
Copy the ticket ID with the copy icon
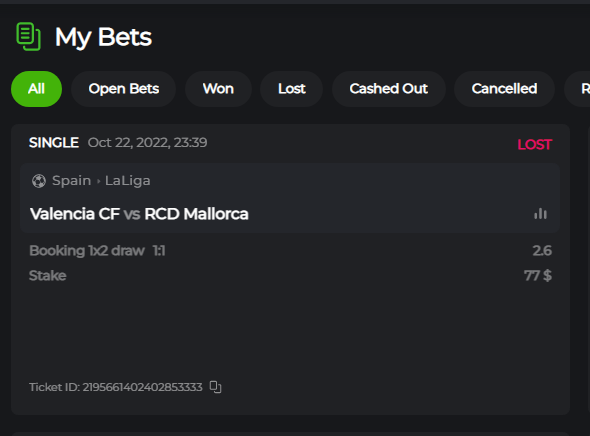click(216, 387)
